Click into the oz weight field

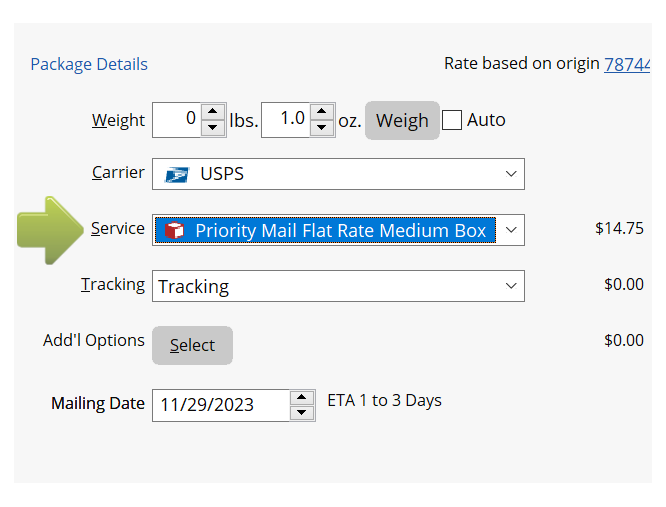286,119
